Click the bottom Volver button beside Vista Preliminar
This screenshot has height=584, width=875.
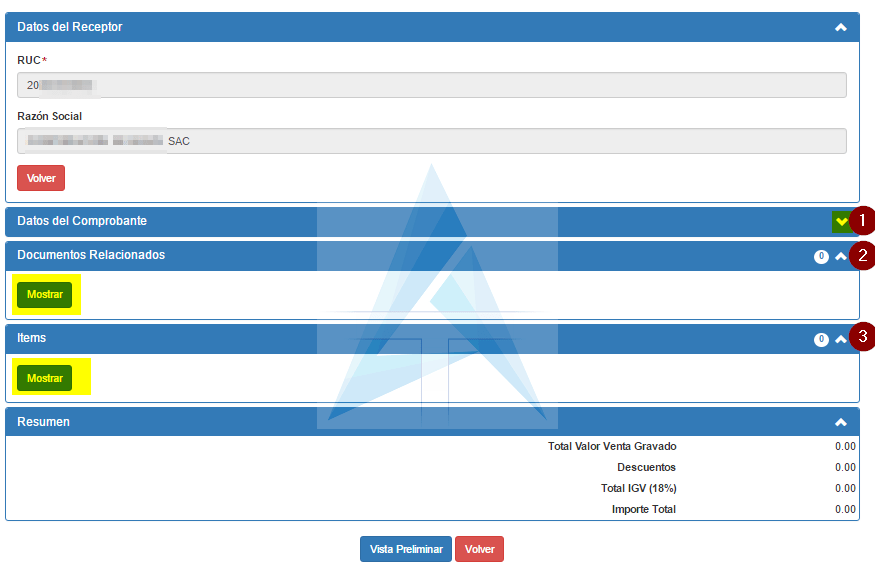[479, 549]
